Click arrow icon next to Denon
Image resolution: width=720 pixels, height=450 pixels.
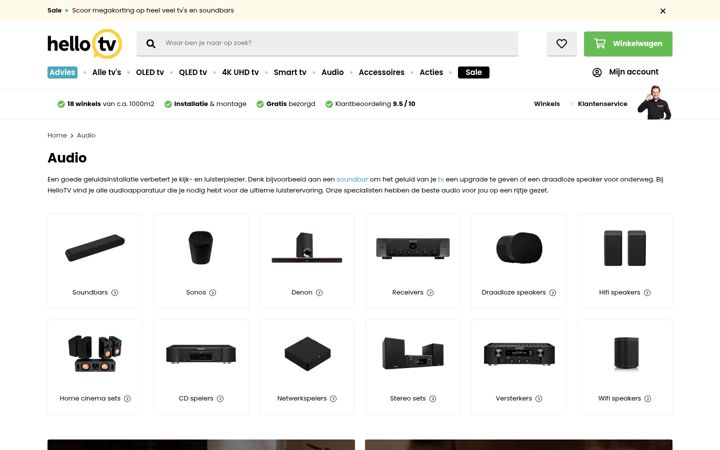[319, 292]
